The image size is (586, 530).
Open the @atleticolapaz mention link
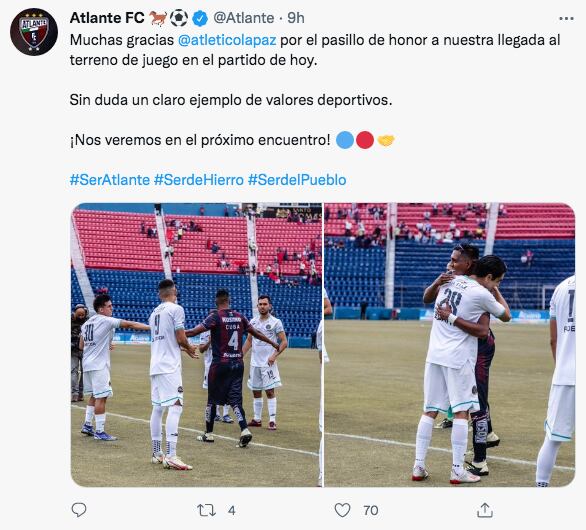click(x=227, y=40)
